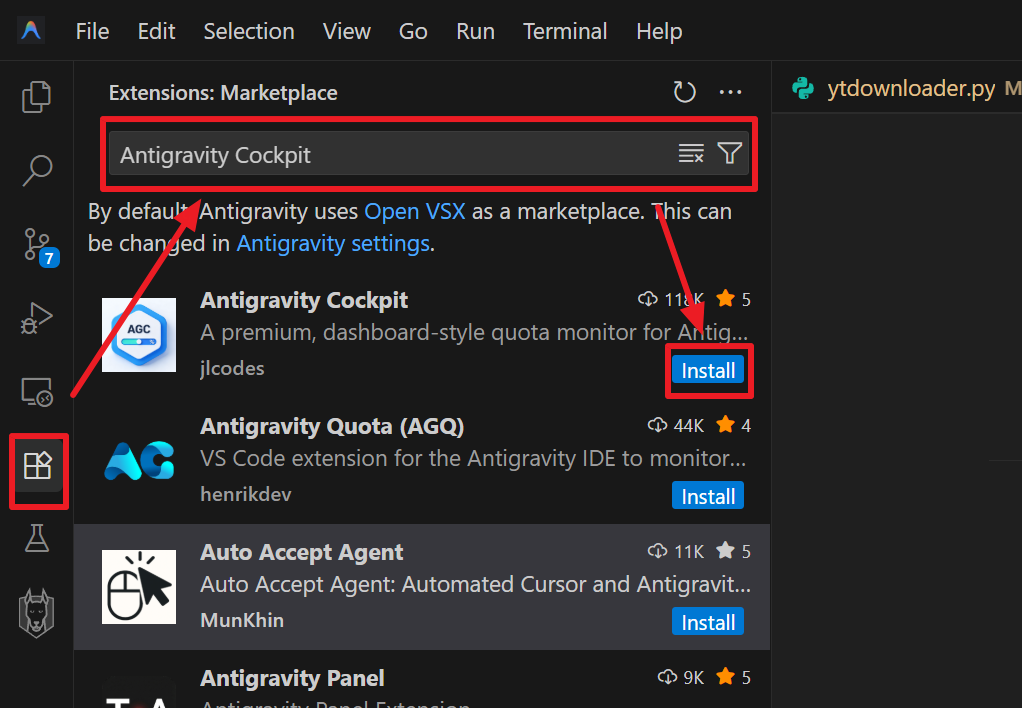
Task: Open the Open VSX link
Action: 414,211
